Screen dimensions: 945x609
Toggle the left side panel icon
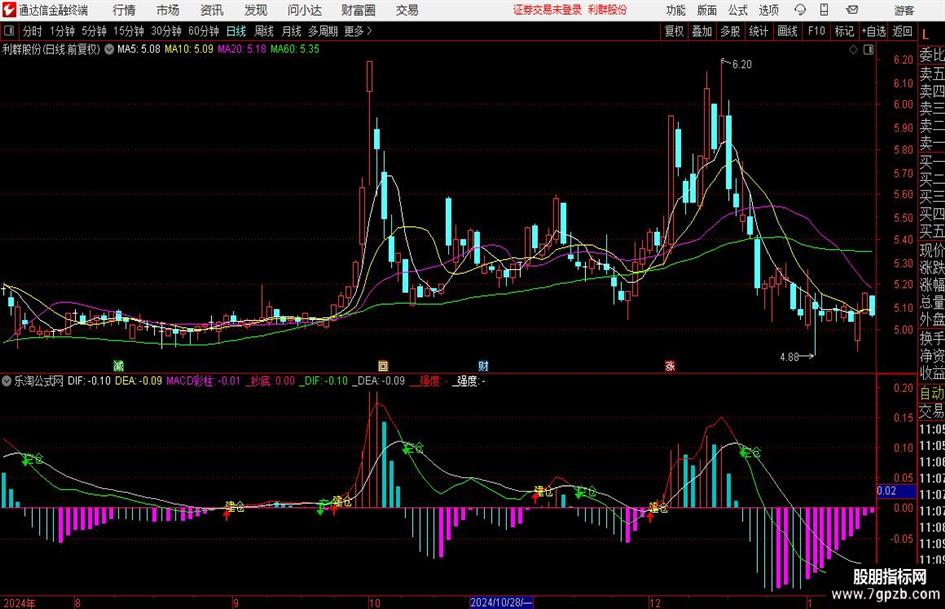[9, 31]
